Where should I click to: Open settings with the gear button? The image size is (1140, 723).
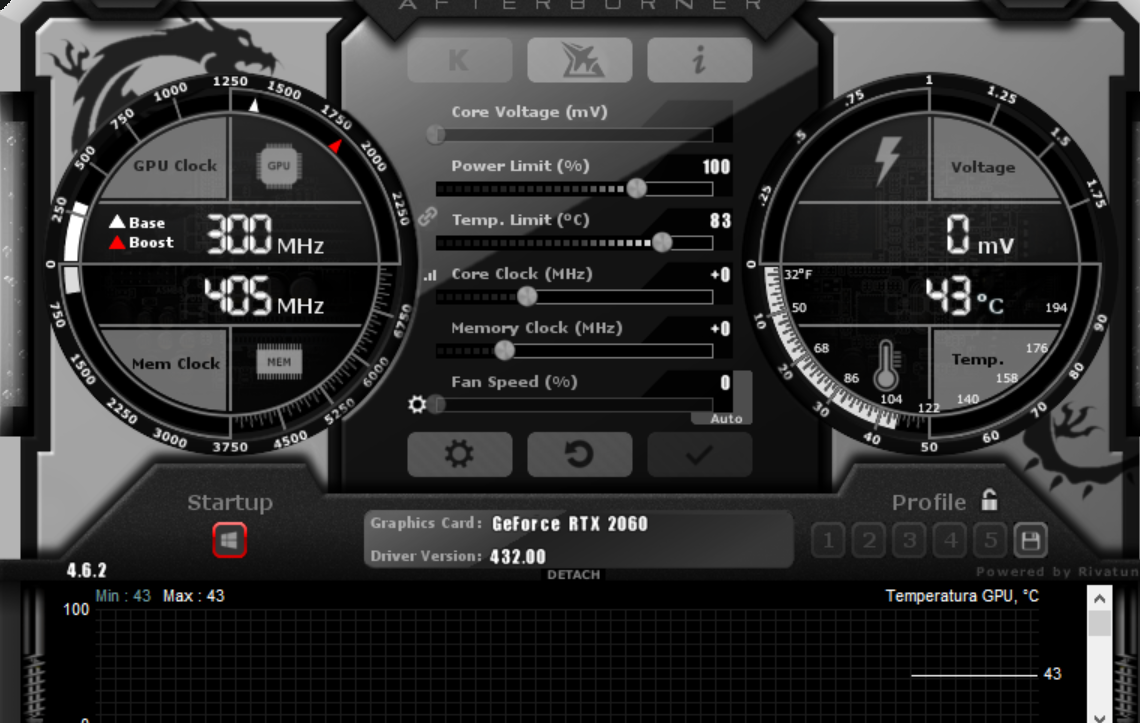click(459, 455)
